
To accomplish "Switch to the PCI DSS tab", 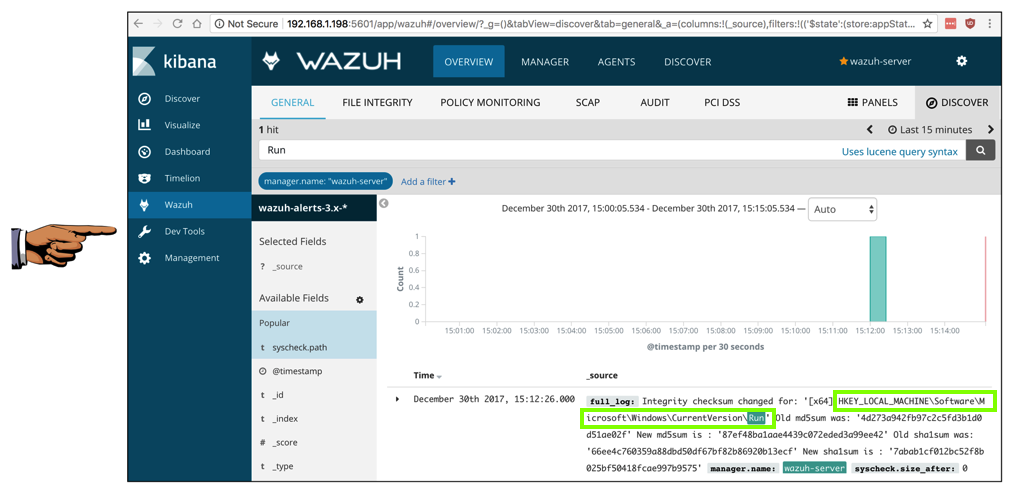I will [x=722, y=102].
